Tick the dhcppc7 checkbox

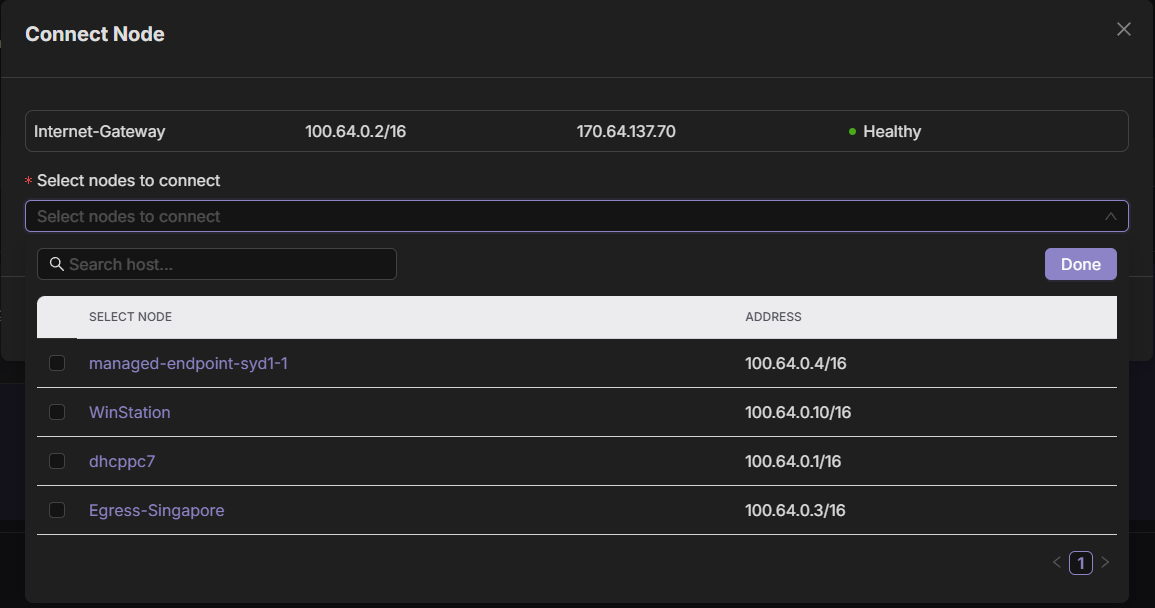[57, 461]
